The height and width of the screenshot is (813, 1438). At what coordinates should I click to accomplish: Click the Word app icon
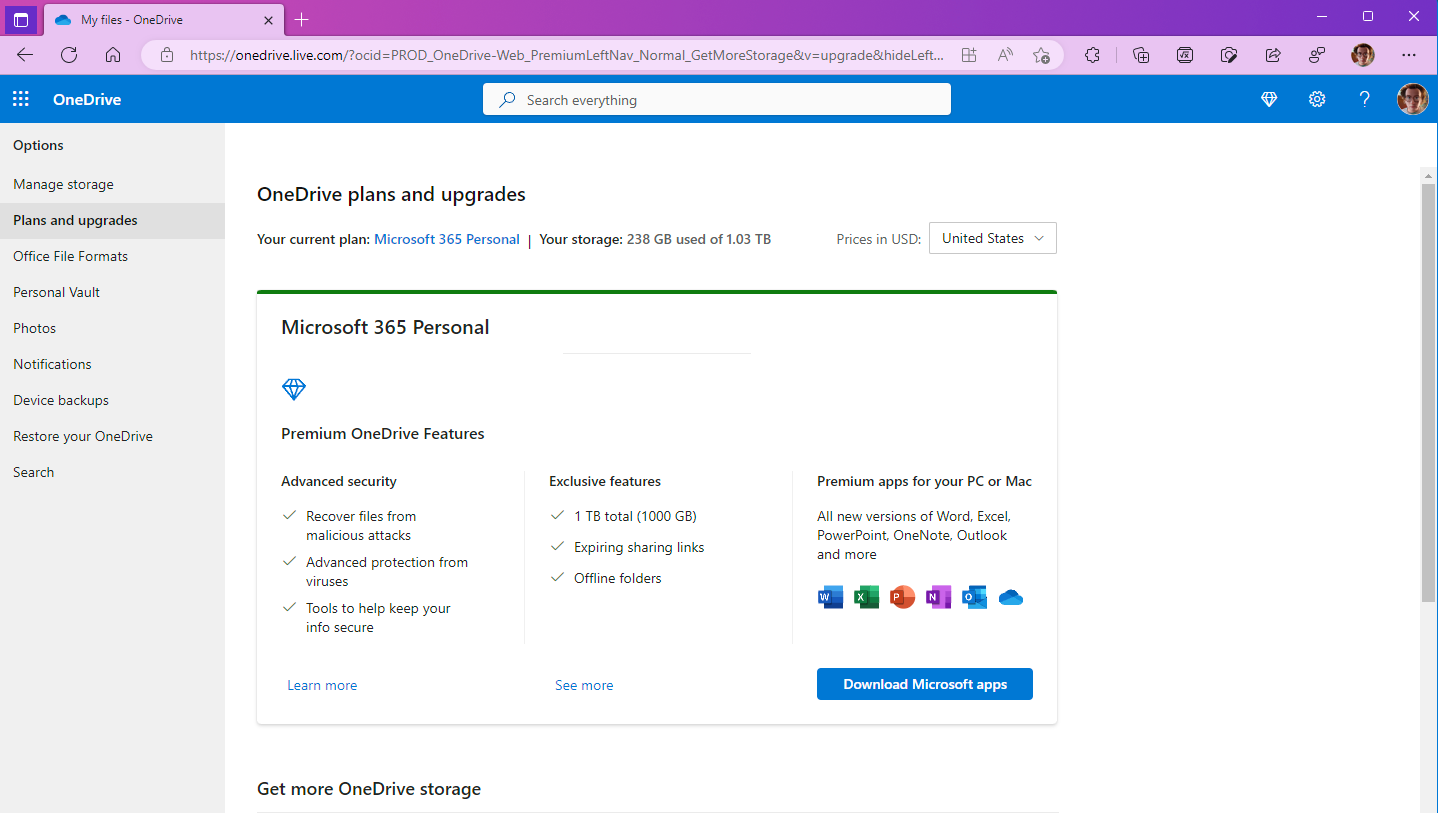pyautogui.click(x=830, y=597)
